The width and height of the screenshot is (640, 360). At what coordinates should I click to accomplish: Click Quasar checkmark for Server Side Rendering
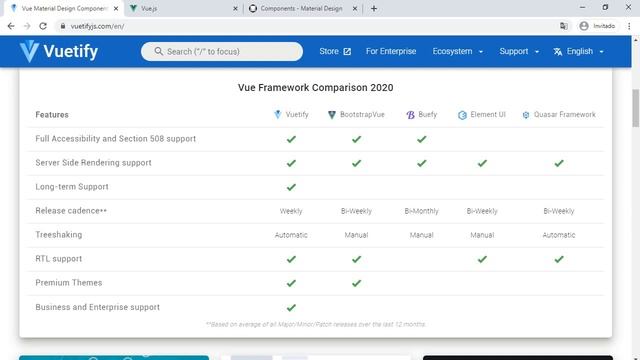tap(559, 163)
